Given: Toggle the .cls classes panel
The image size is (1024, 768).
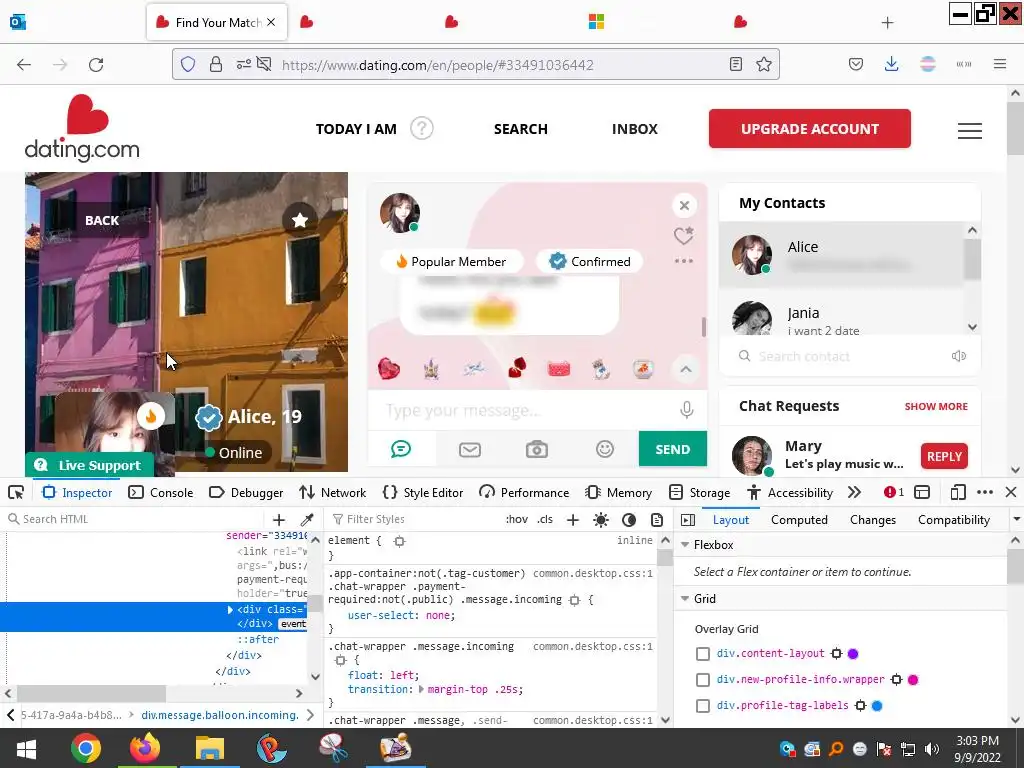Looking at the screenshot, I should point(545,519).
